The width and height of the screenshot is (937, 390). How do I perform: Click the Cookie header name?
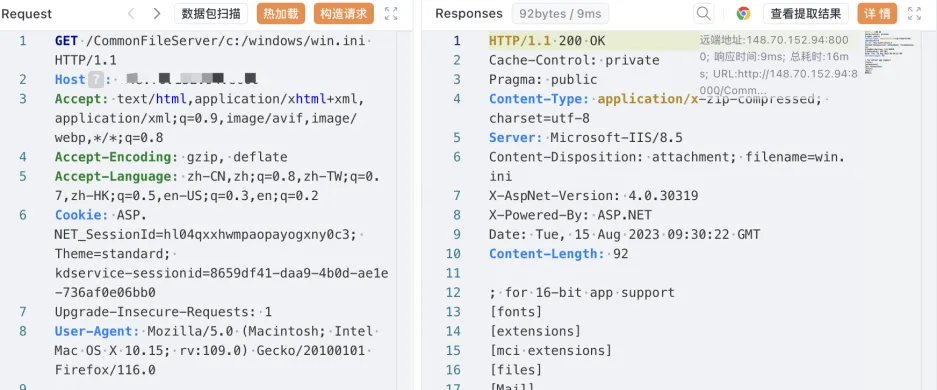click(x=81, y=215)
